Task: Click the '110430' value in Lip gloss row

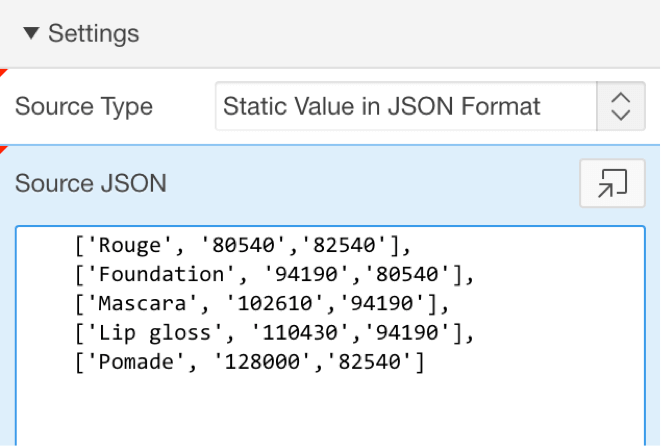Action: coord(300,333)
